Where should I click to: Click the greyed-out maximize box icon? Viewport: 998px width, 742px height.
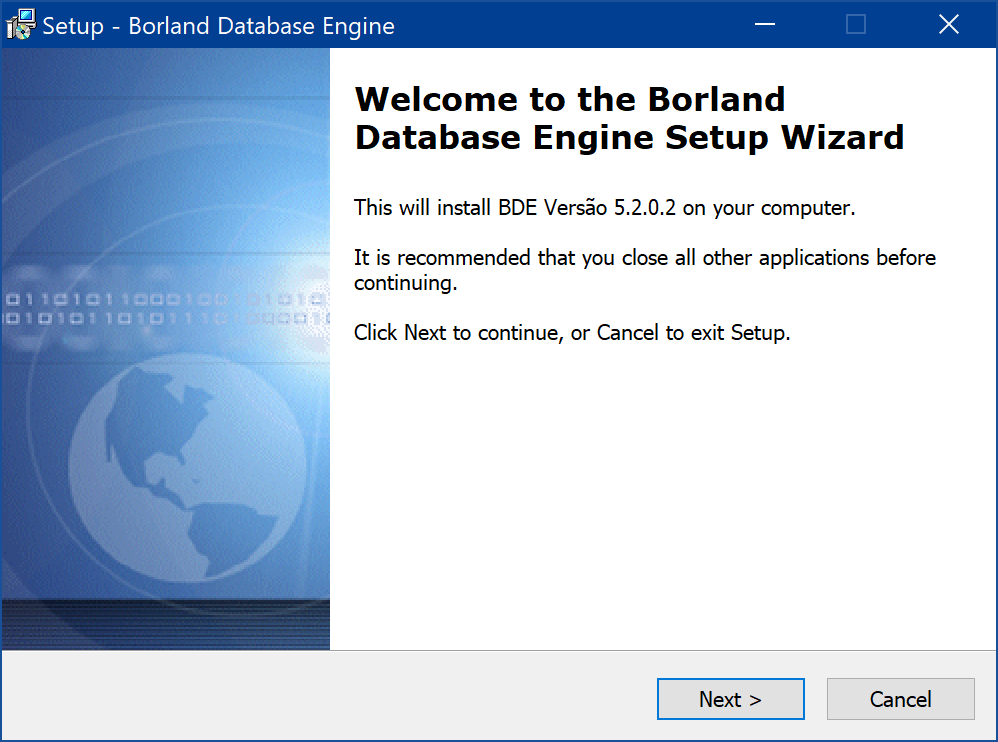(x=855, y=24)
